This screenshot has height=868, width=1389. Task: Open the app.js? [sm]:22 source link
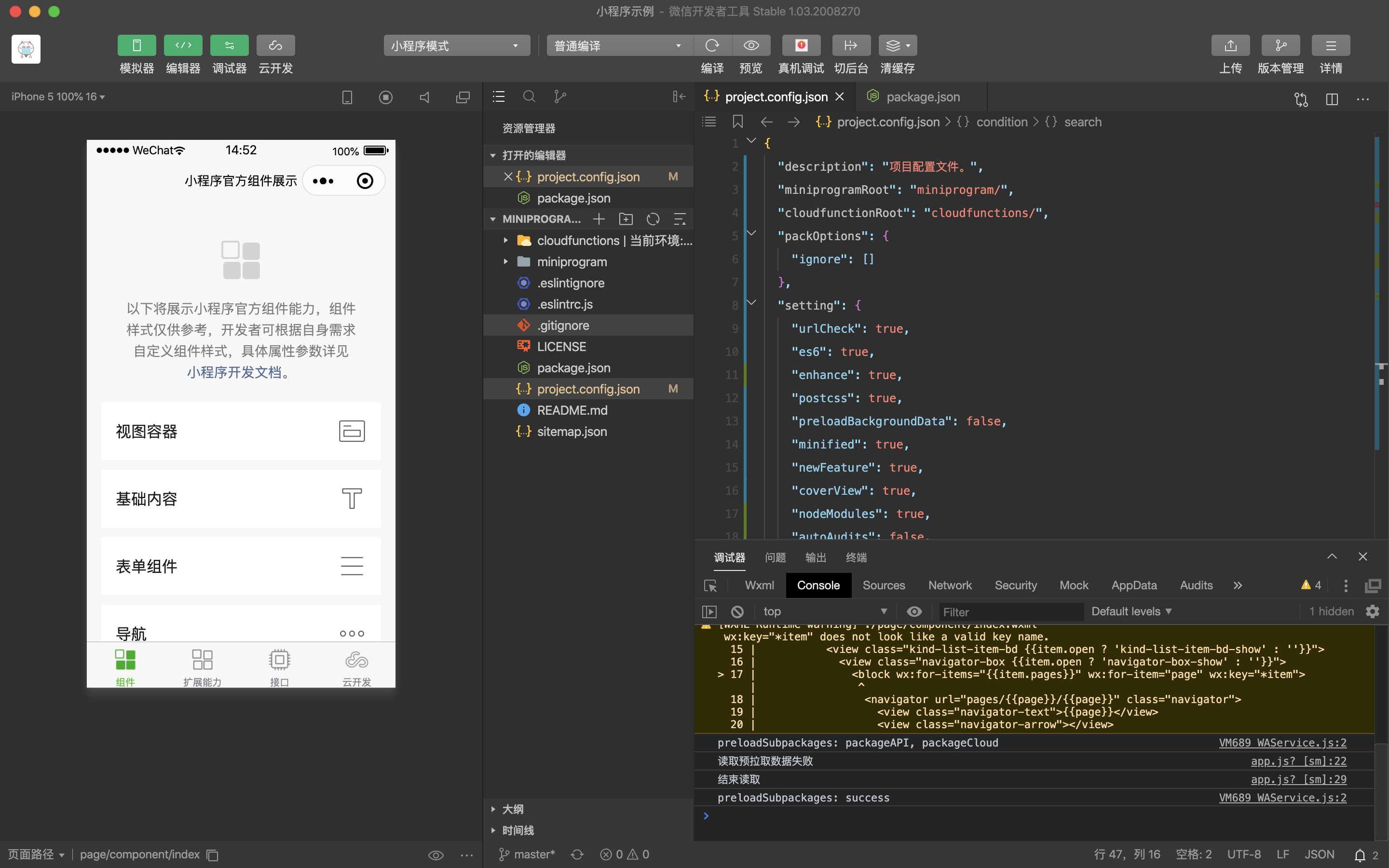pyautogui.click(x=1298, y=760)
